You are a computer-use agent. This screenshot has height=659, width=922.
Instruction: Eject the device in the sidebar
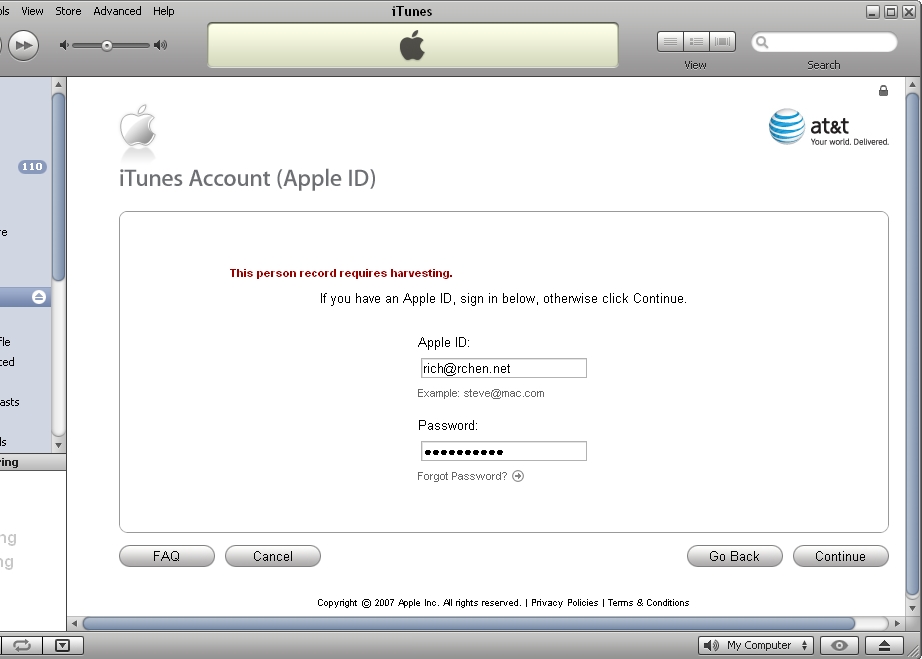coord(39,297)
